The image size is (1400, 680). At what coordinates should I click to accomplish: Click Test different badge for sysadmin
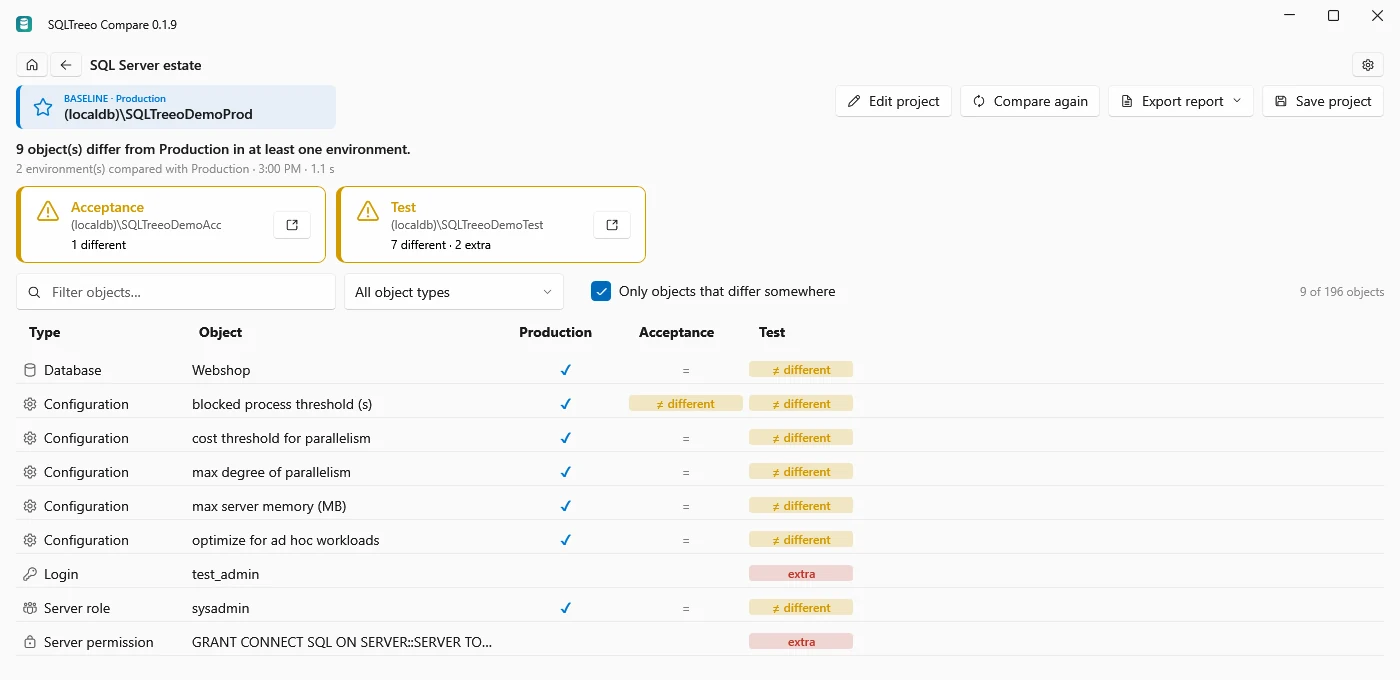pyautogui.click(x=801, y=608)
